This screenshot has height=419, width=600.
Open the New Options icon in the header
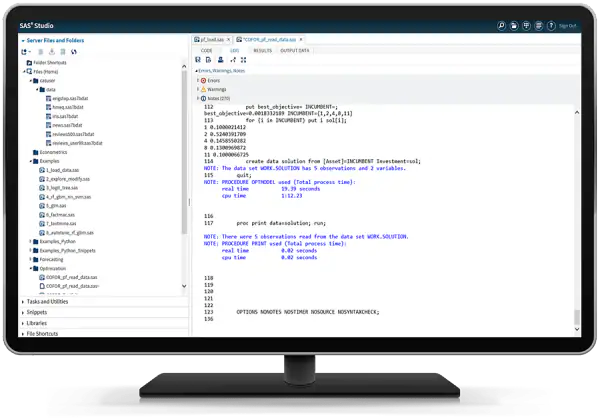(x=527, y=26)
